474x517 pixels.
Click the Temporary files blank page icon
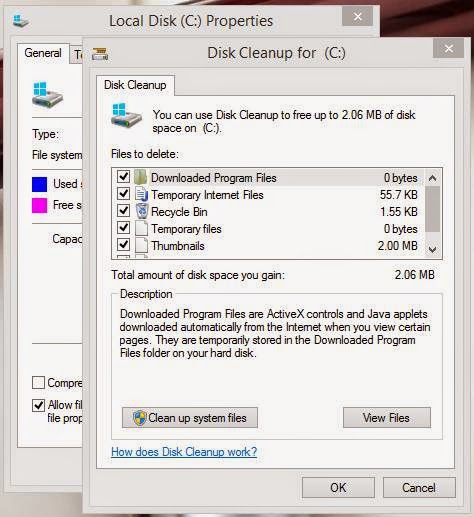pyautogui.click(x=141, y=229)
